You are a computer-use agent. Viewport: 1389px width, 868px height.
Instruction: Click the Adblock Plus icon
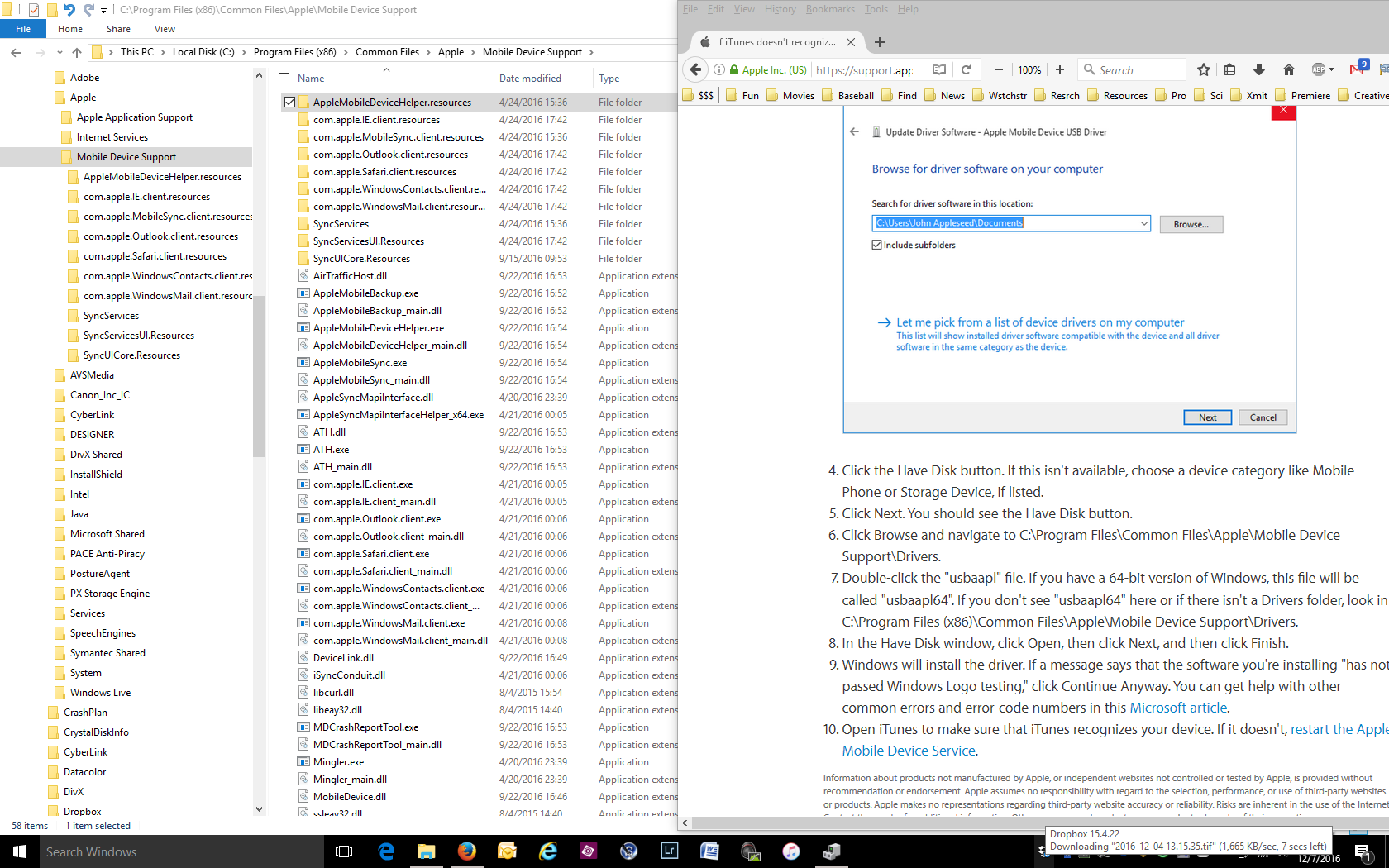click(1319, 69)
